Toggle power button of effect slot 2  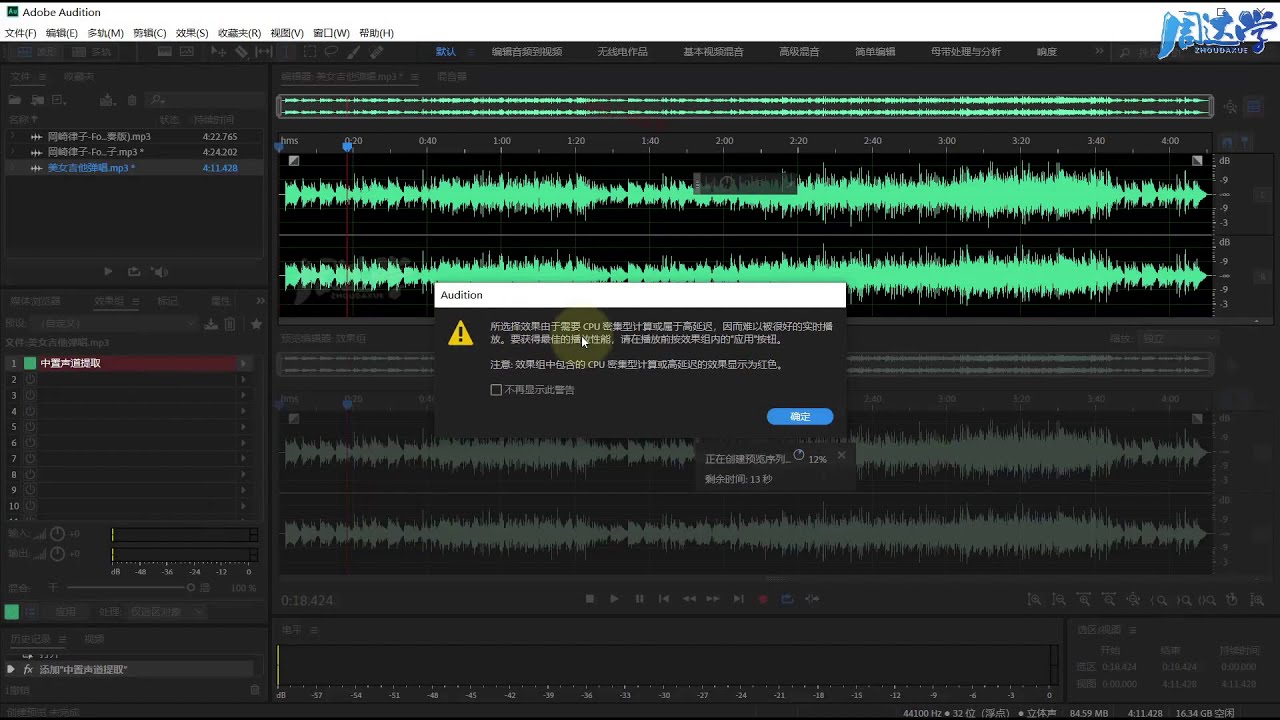click(30, 379)
